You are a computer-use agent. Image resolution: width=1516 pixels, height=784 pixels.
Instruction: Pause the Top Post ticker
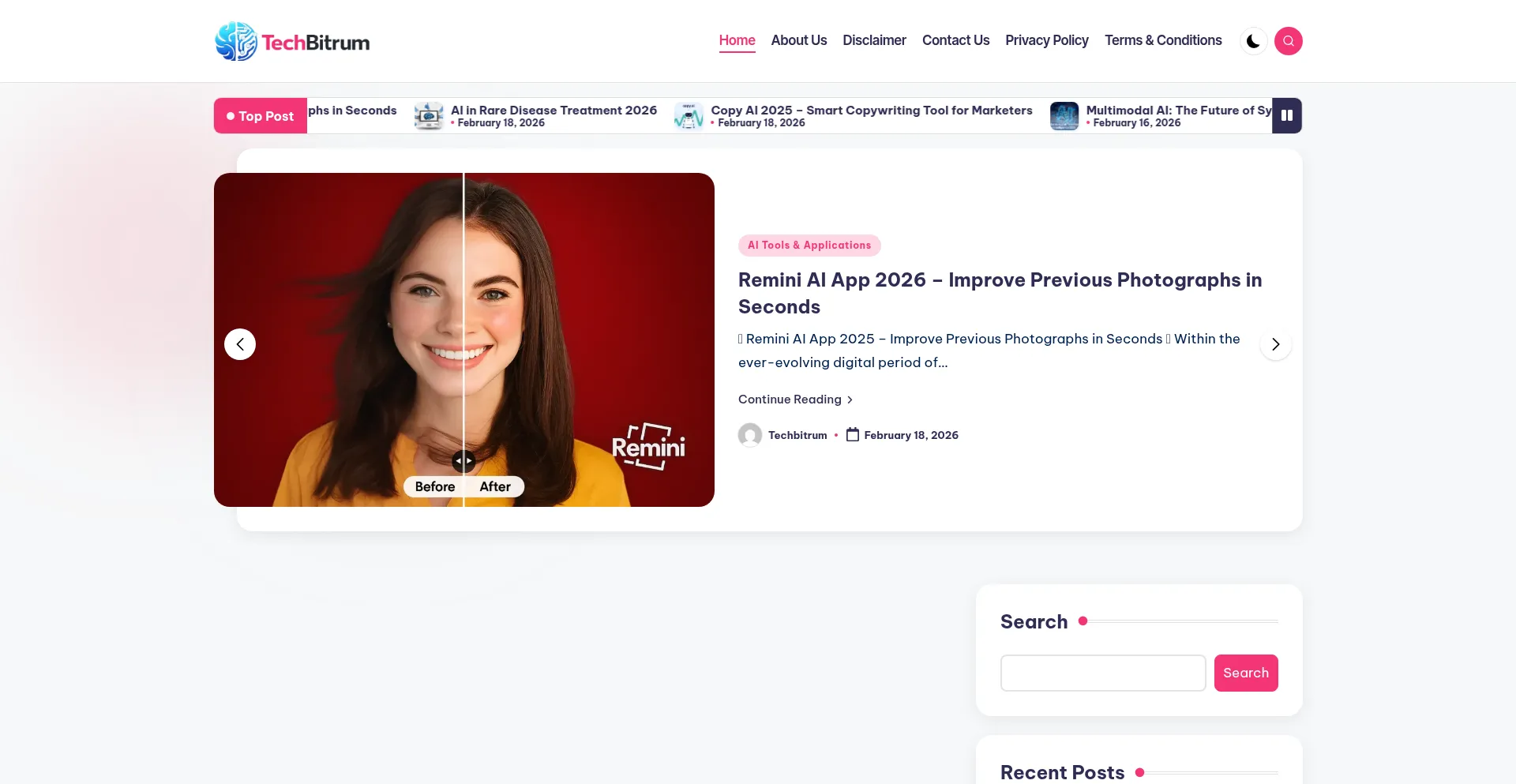click(1287, 115)
